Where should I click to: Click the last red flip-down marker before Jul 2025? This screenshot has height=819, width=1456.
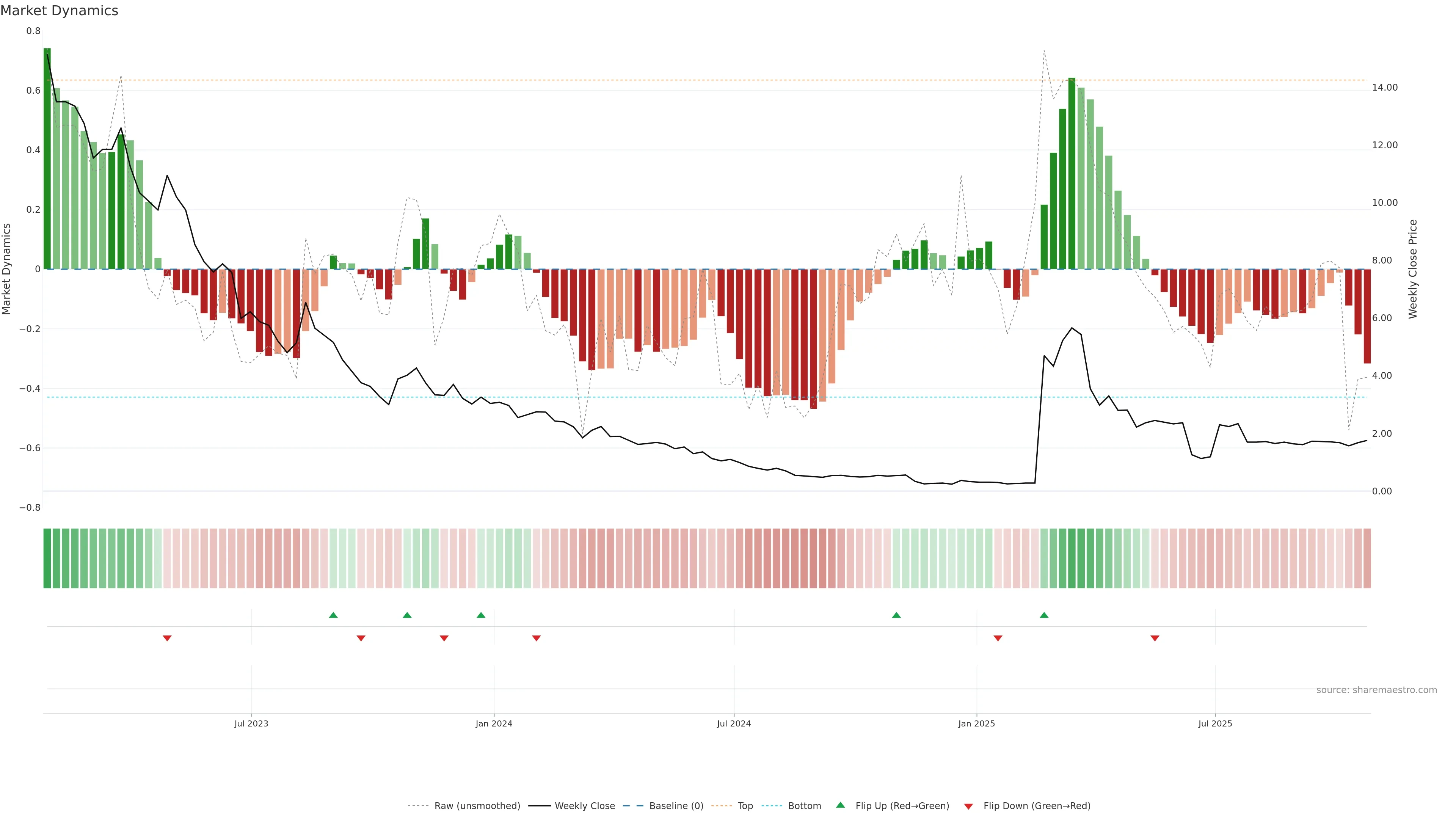click(x=1155, y=638)
